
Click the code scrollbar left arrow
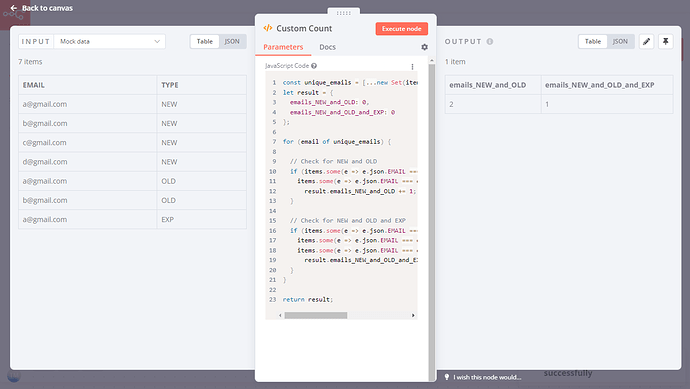click(x=280, y=315)
